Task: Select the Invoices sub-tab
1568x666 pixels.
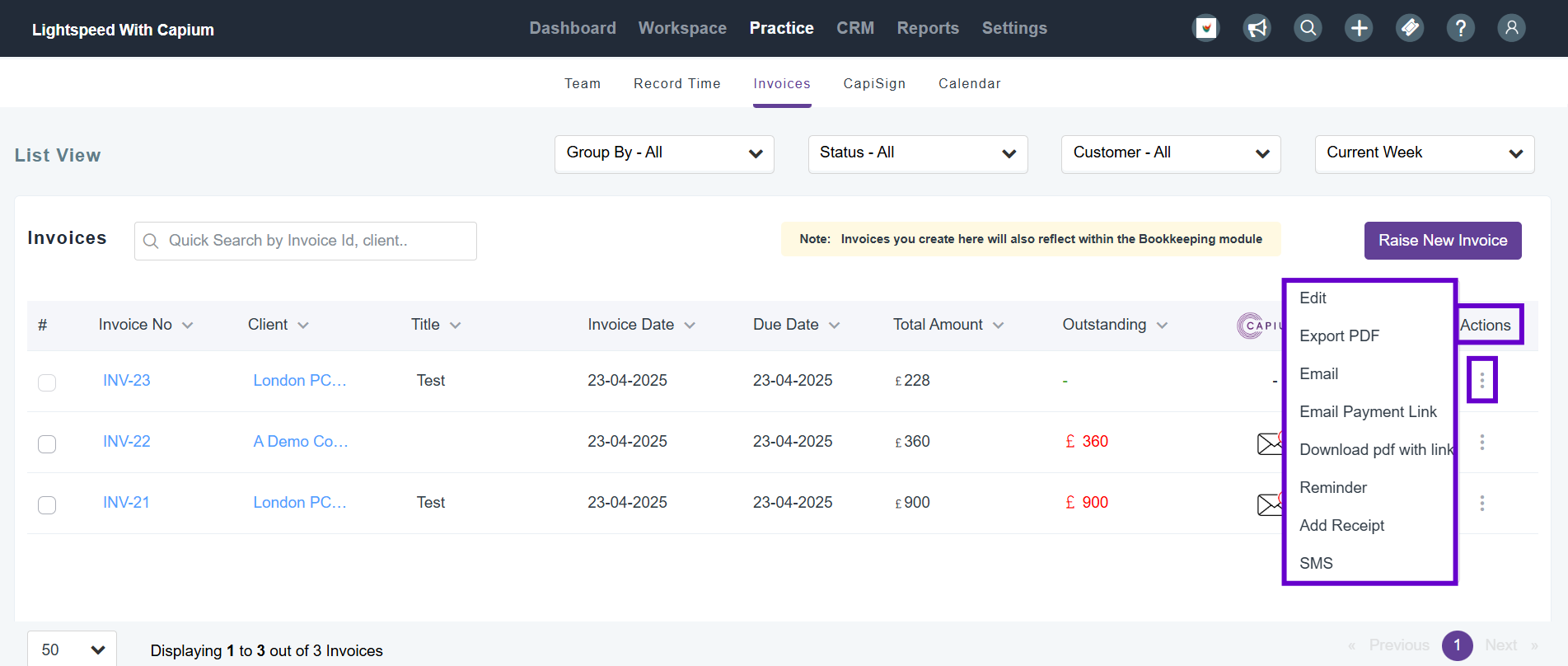Action: [782, 83]
